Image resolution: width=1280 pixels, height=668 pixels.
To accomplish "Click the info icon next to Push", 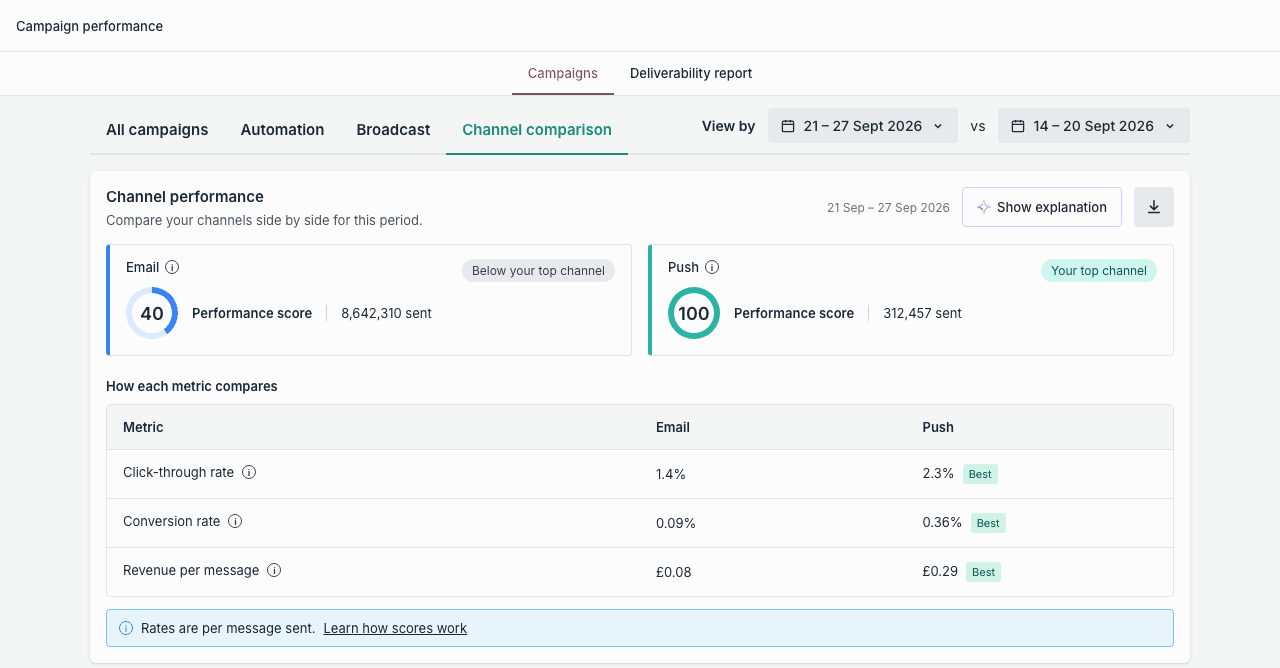I will 712,267.
